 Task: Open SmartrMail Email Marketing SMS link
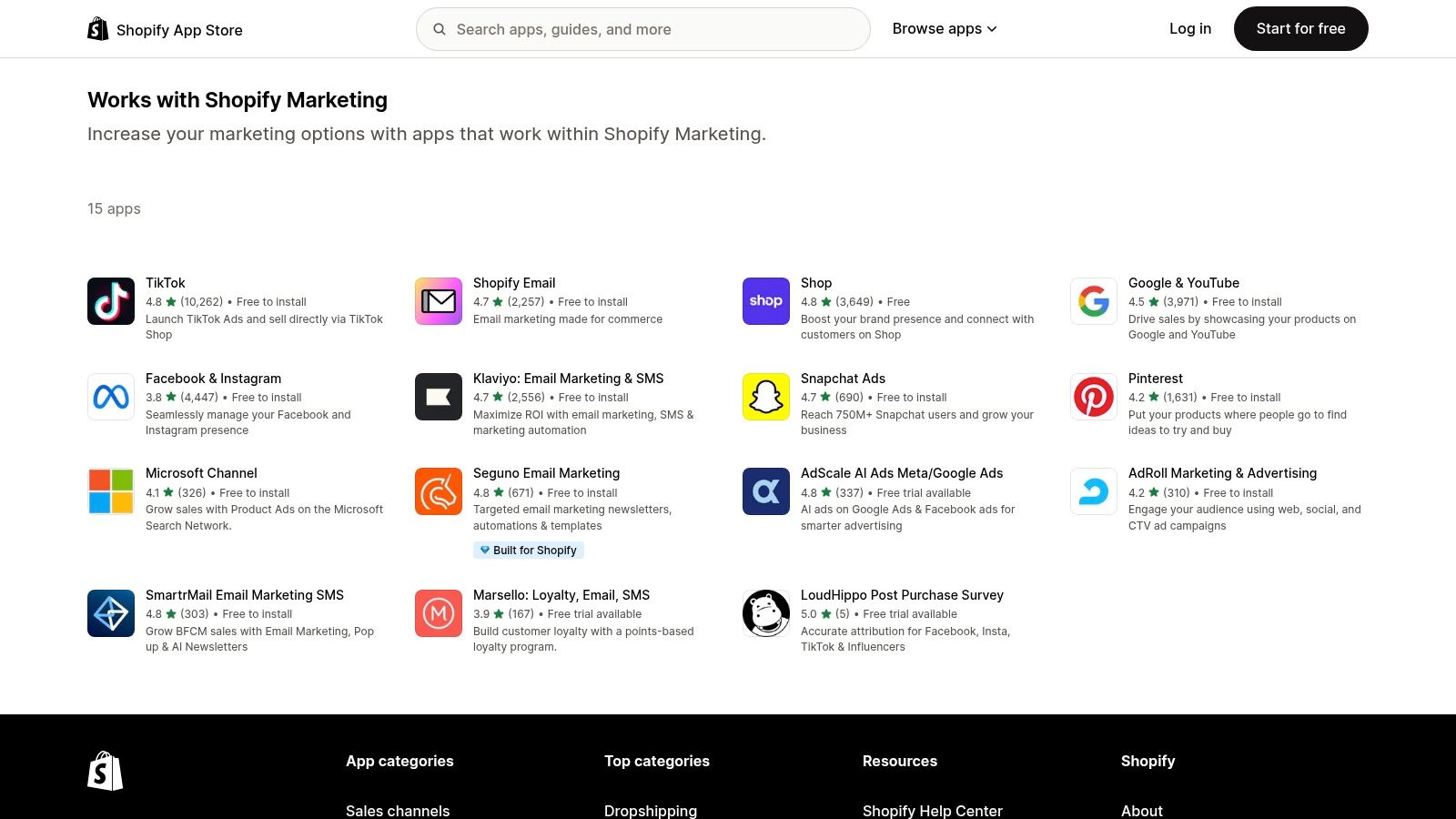tap(245, 595)
